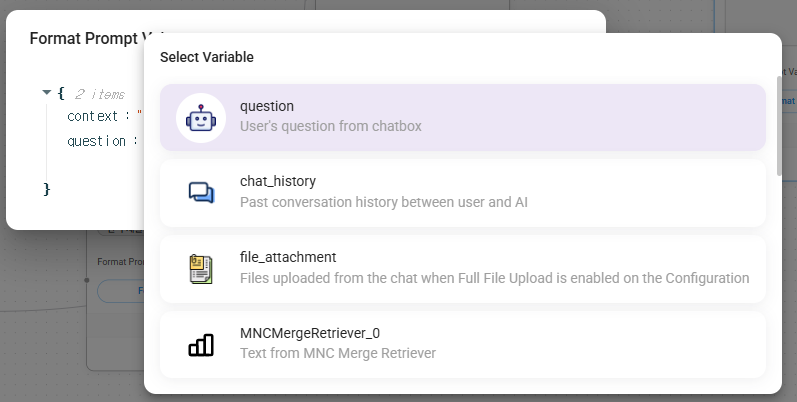Click the Full File Upload description text

point(494,278)
